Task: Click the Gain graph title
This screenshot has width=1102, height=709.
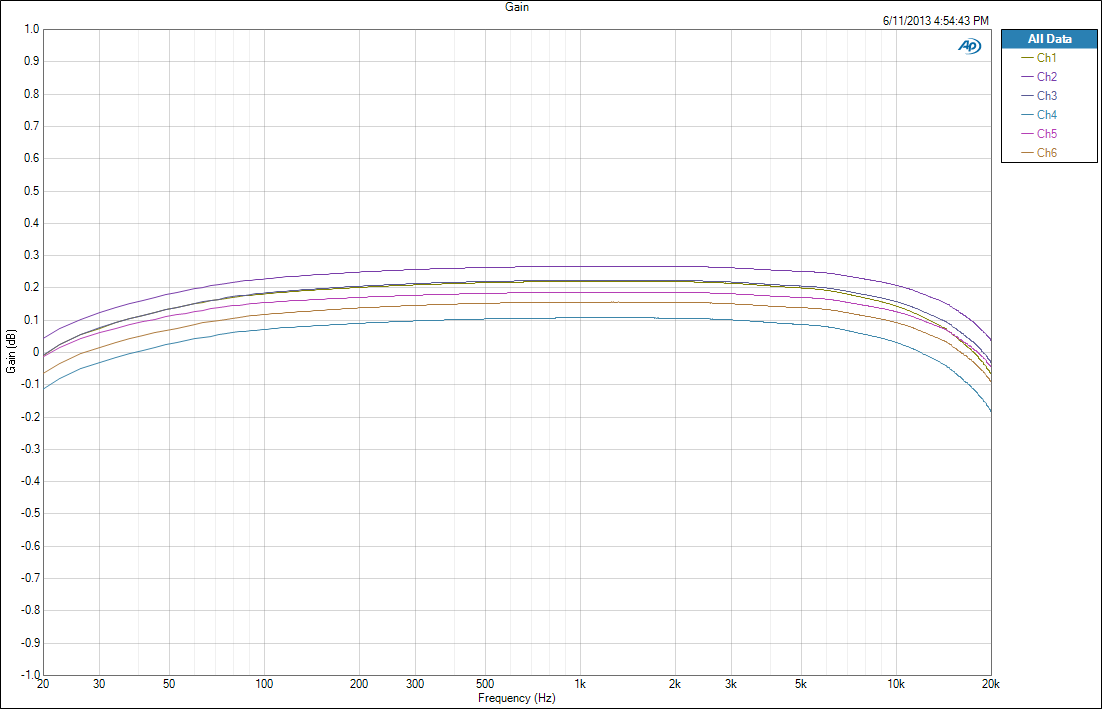Action: point(517,7)
